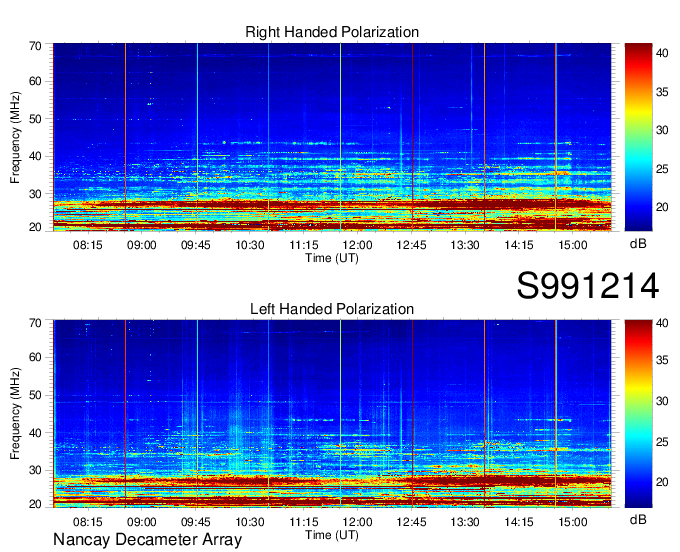Click the 20 dB tick on the Left Handed colorbar
This screenshot has height=552, width=680.
[662, 482]
